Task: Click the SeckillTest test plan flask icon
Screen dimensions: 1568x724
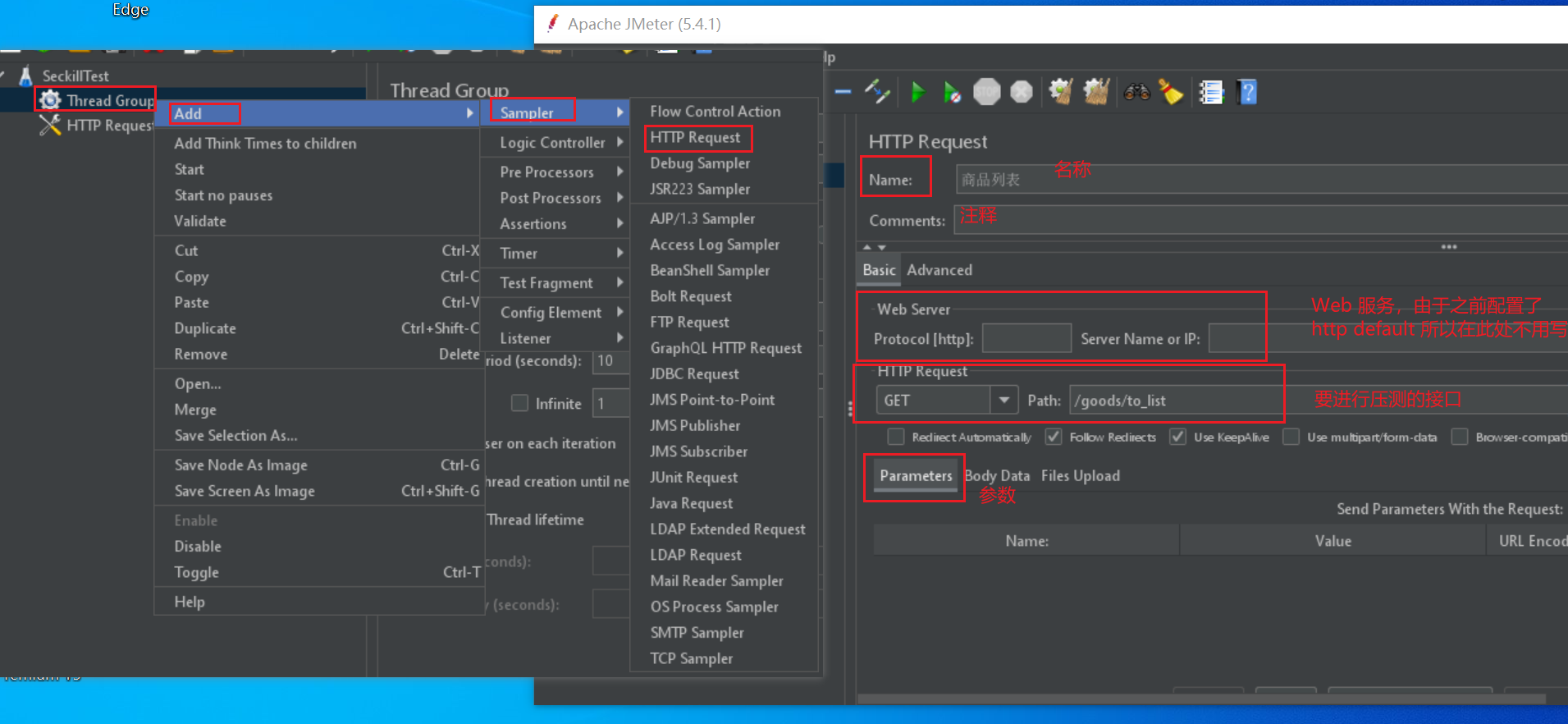Action: click(26, 76)
